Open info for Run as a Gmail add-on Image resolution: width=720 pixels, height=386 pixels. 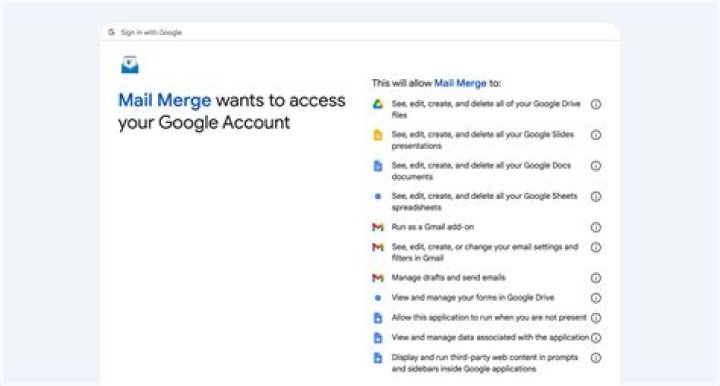pyautogui.click(x=596, y=227)
